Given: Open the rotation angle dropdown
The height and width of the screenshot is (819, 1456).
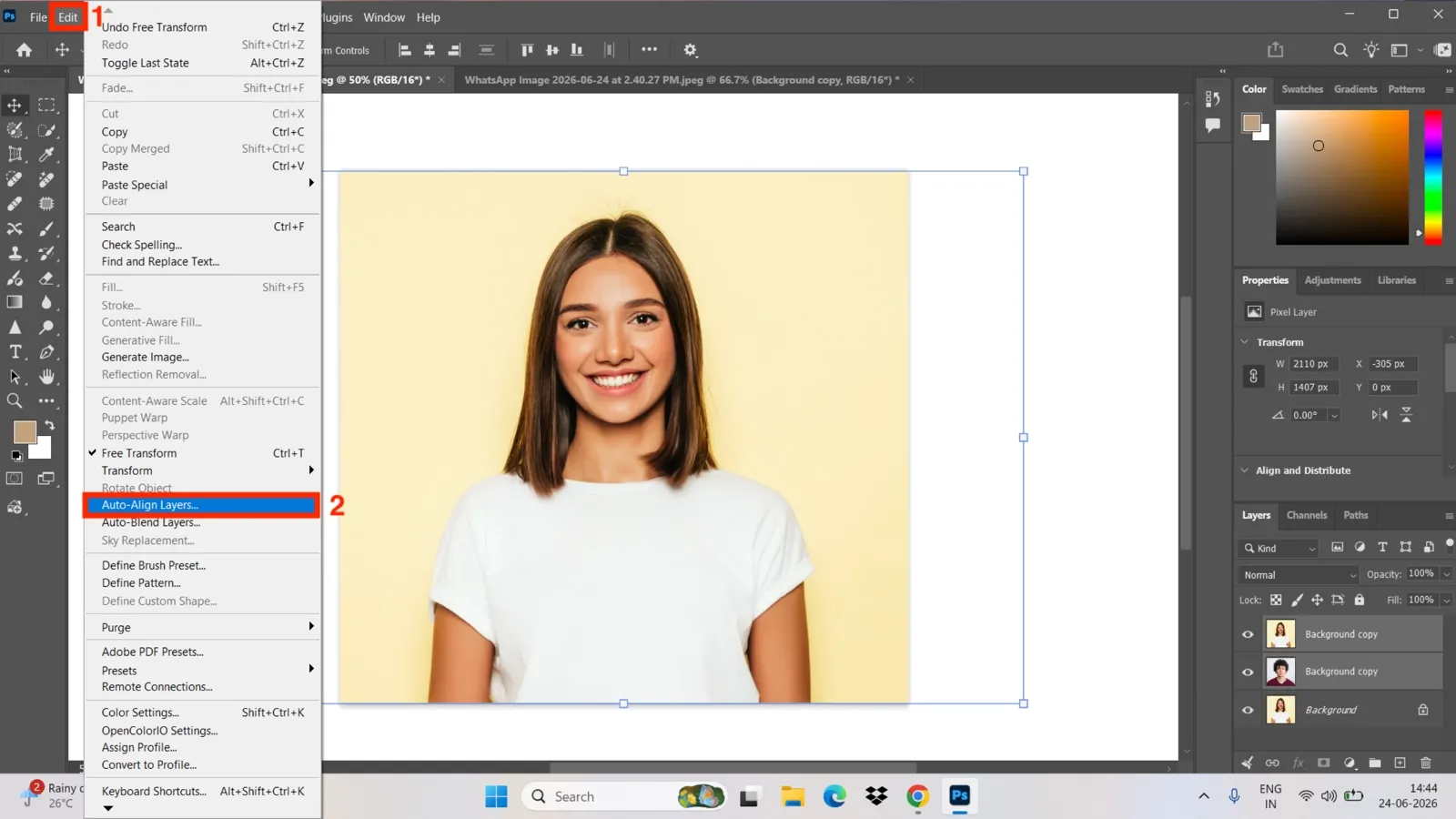Looking at the screenshot, I should click(1334, 415).
